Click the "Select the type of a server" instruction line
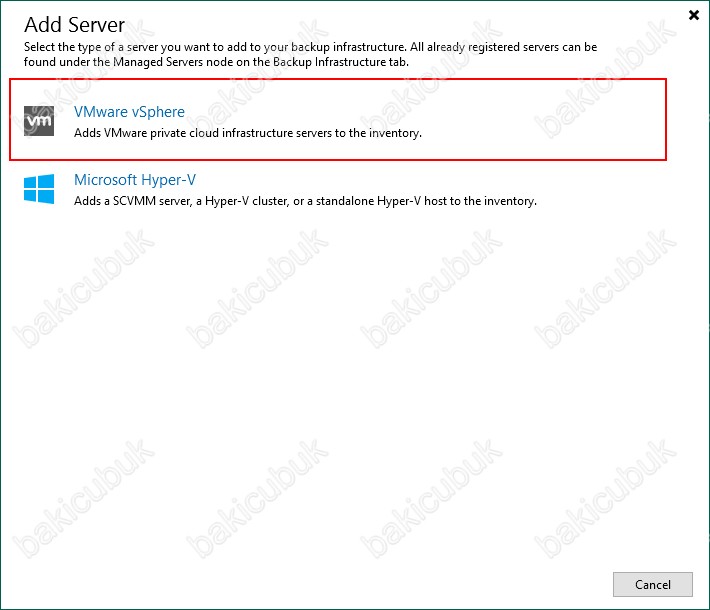Screen dimensions: 710x610 (x=310, y=47)
